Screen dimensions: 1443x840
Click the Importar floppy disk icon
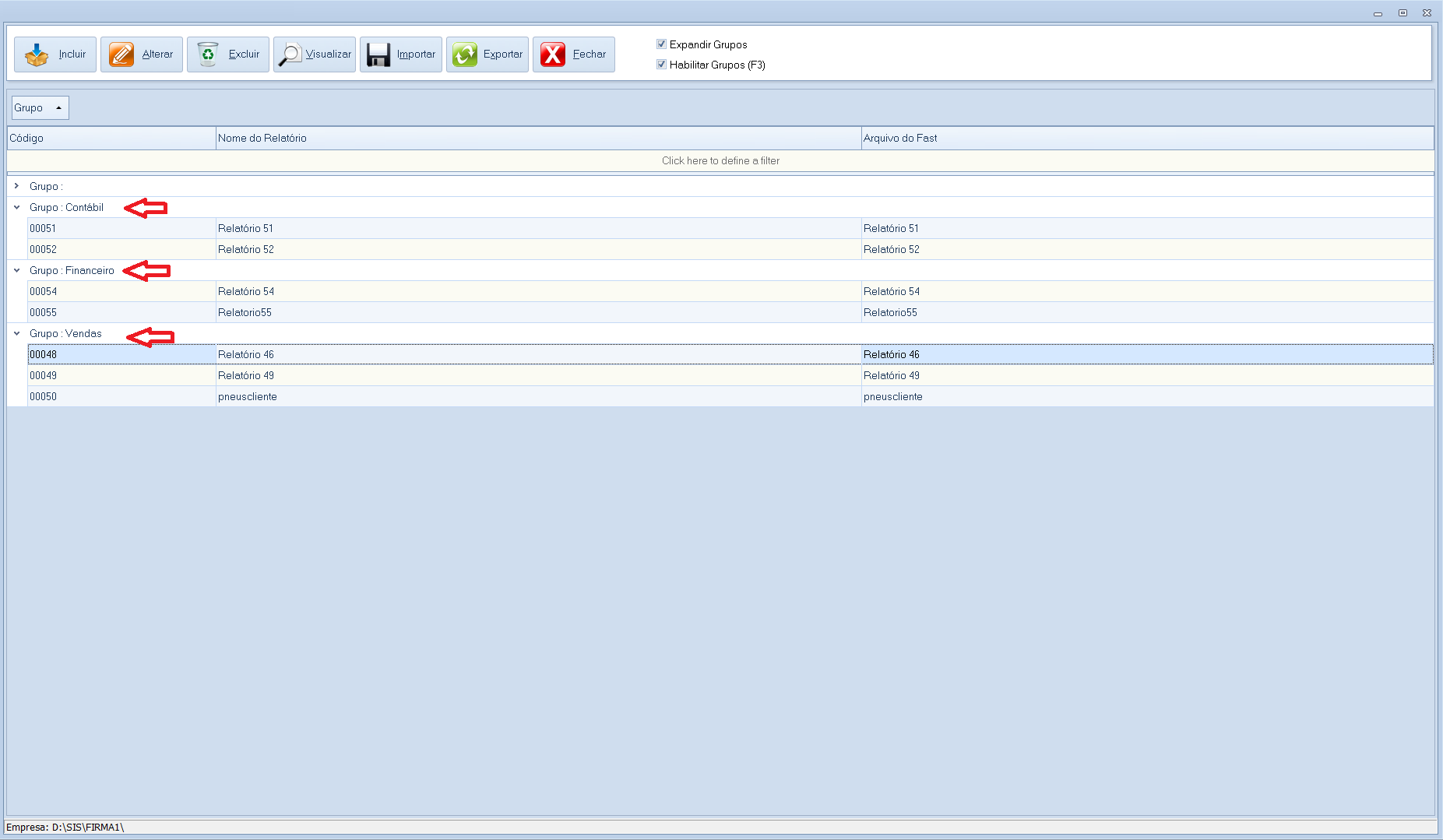tap(378, 54)
